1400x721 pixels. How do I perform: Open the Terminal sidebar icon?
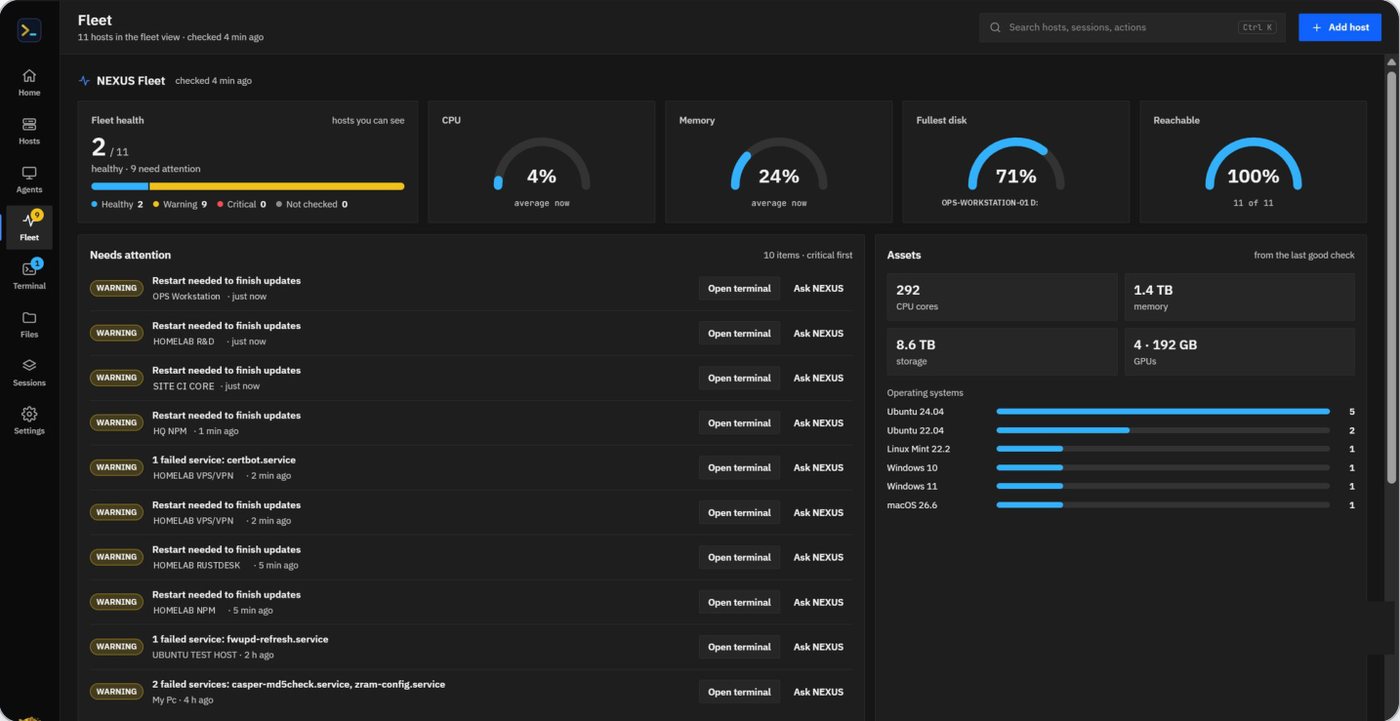click(29, 269)
